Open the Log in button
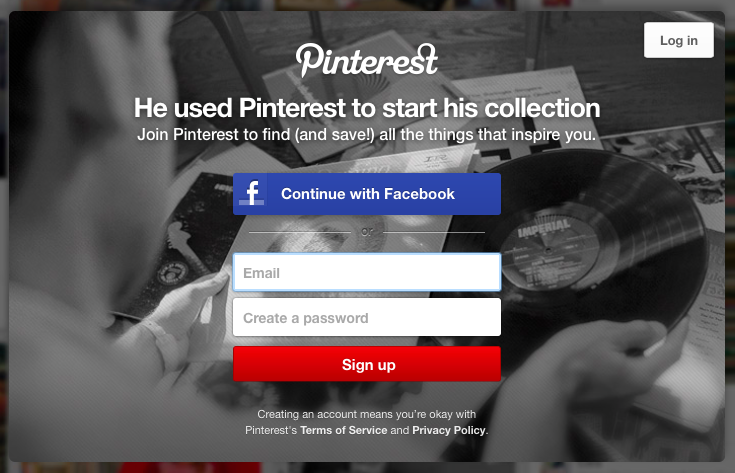735x473 pixels. [679, 40]
